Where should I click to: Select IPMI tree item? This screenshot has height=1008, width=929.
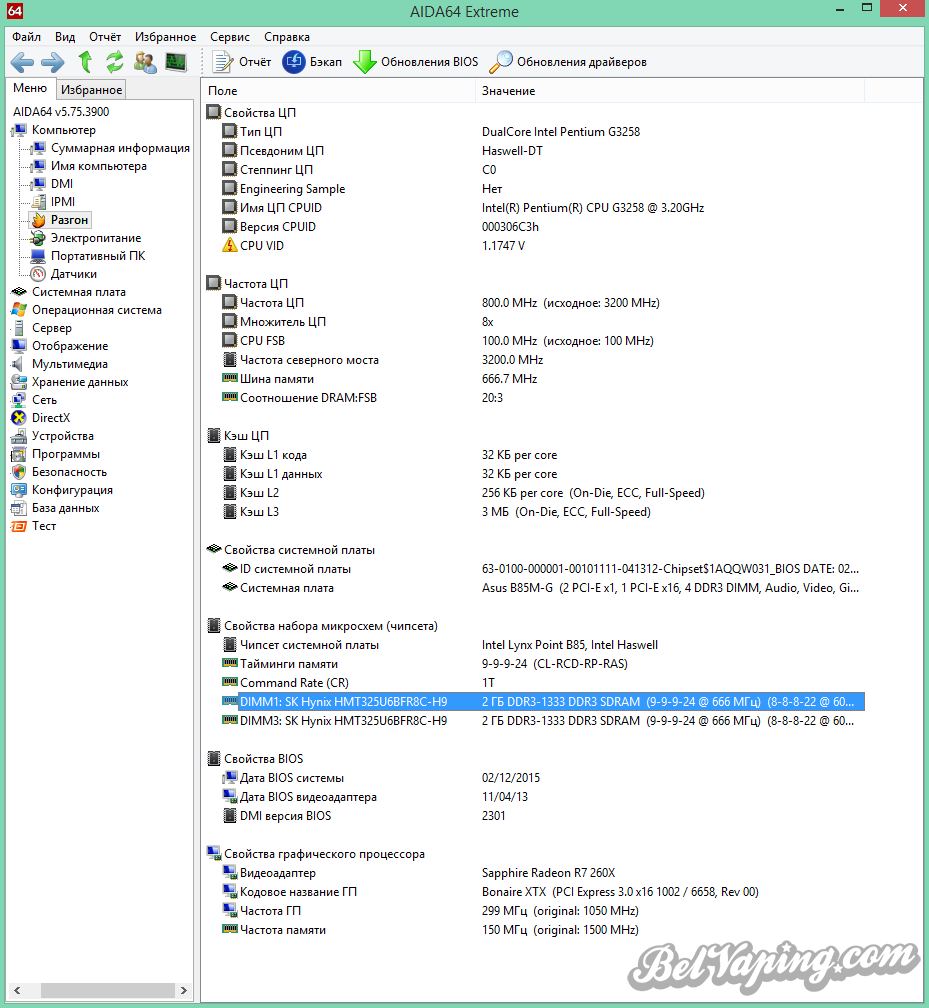coord(63,202)
